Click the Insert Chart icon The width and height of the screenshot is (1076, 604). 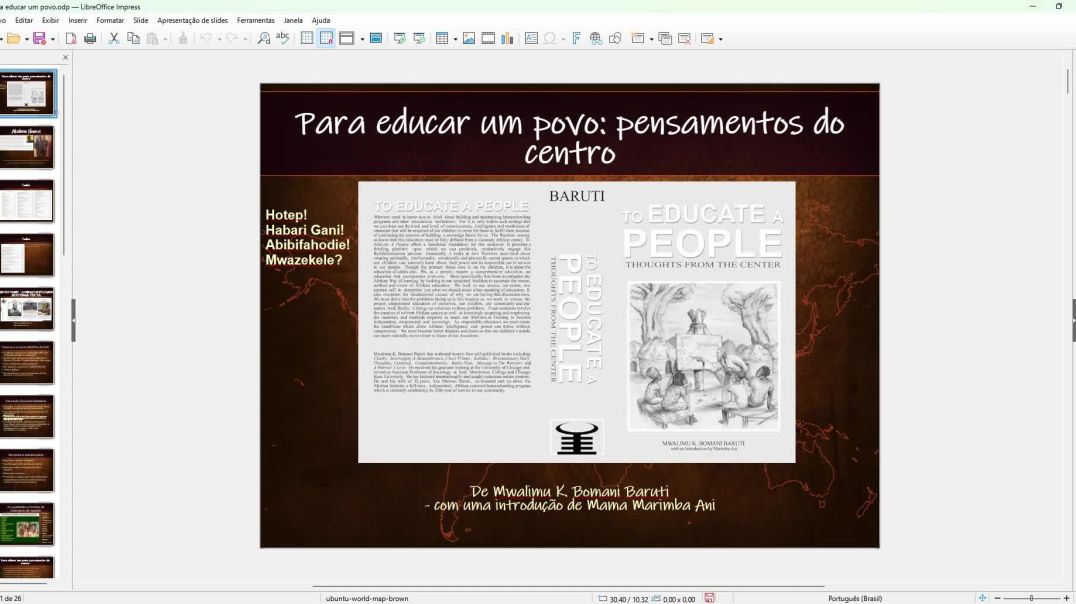507,38
